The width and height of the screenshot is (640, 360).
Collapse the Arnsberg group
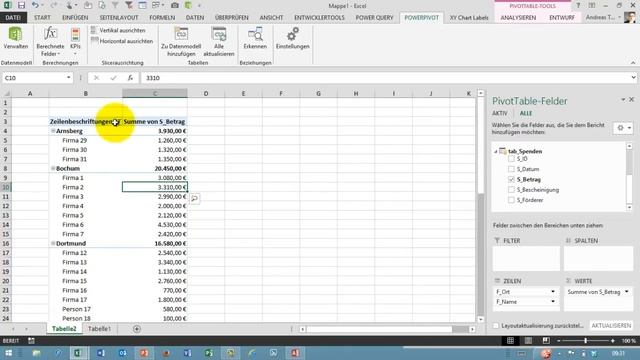pyautogui.click(x=53, y=131)
